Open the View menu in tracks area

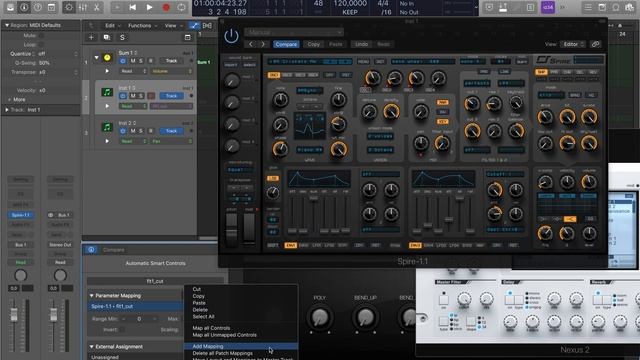tap(173, 26)
